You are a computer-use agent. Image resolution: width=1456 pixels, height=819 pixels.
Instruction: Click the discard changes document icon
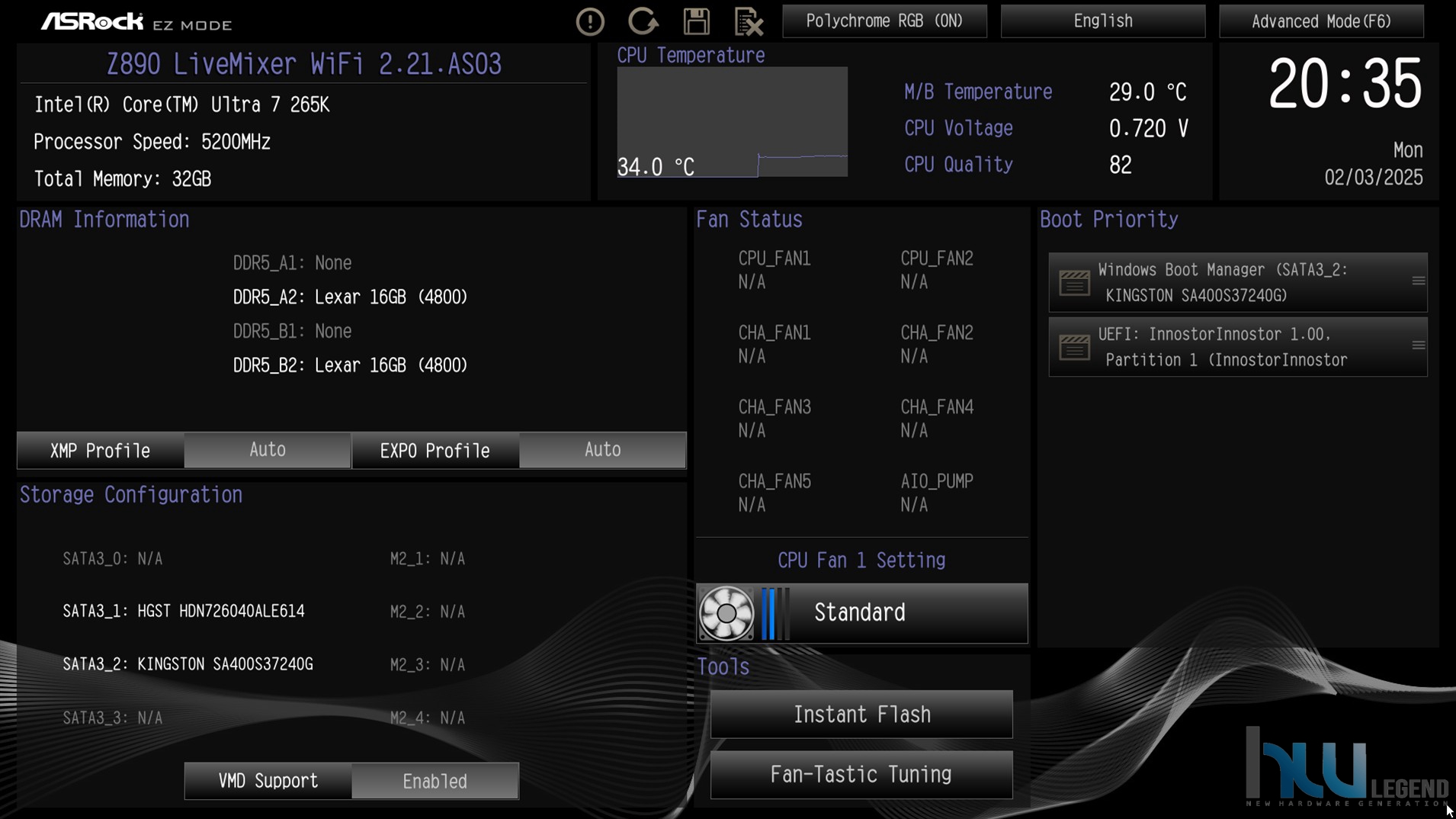(749, 21)
